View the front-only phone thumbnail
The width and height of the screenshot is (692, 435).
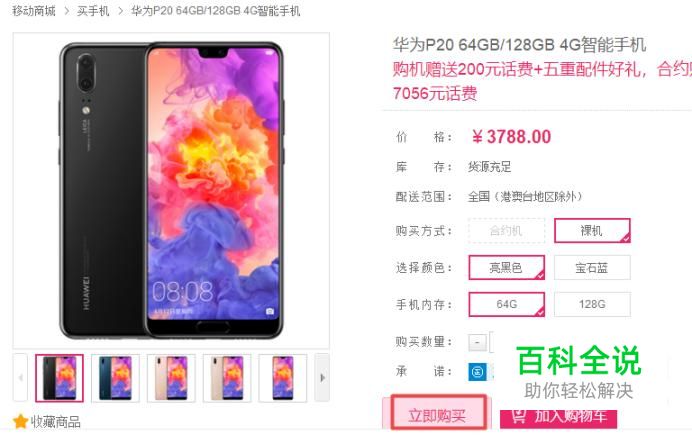coord(282,378)
